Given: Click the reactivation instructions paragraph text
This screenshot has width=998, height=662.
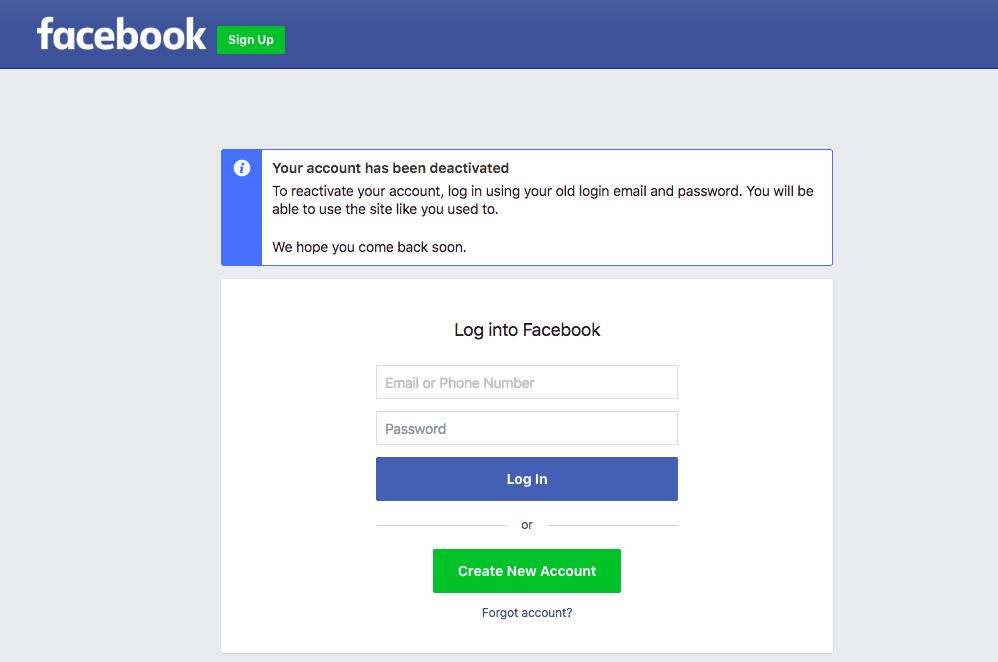Looking at the screenshot, I should (x=542, y=200).
